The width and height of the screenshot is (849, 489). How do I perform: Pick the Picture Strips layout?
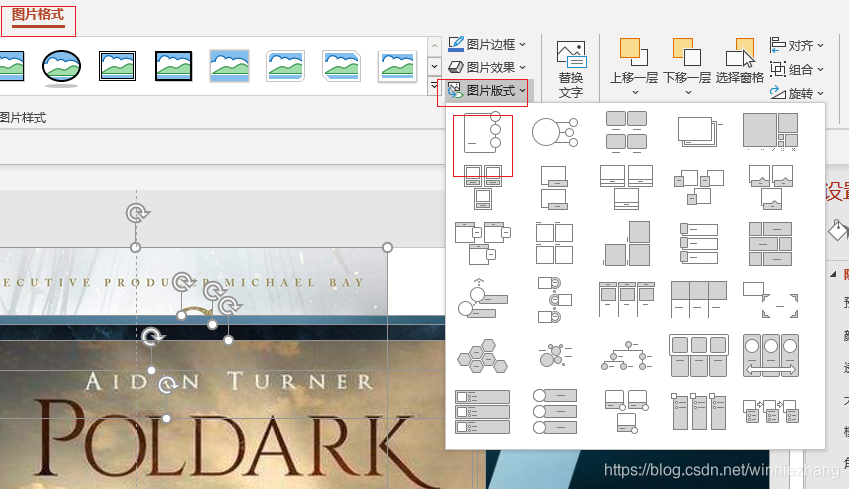[x=699, y=243]
